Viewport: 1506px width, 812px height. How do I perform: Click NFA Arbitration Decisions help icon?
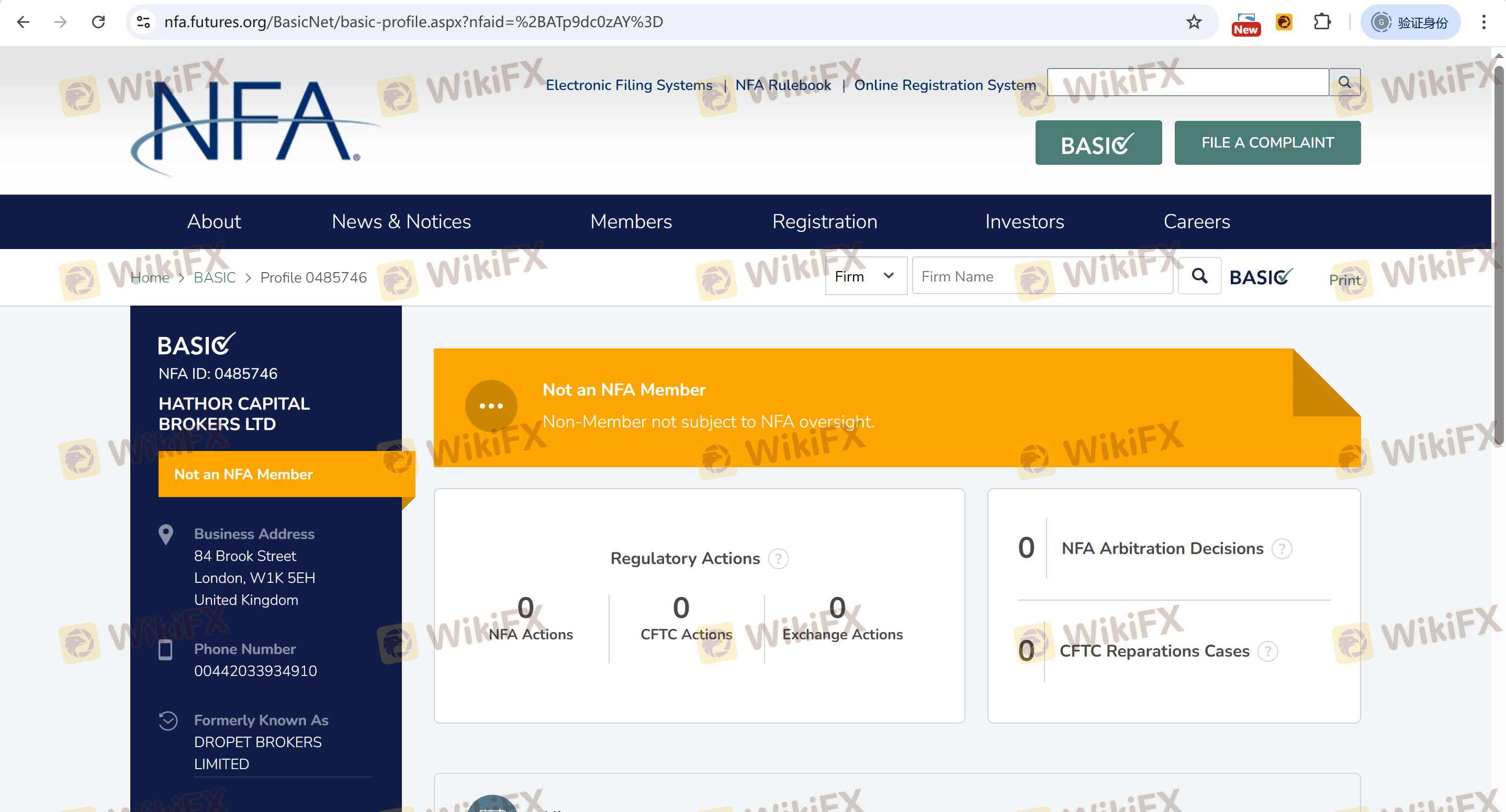coord(1282,548)
